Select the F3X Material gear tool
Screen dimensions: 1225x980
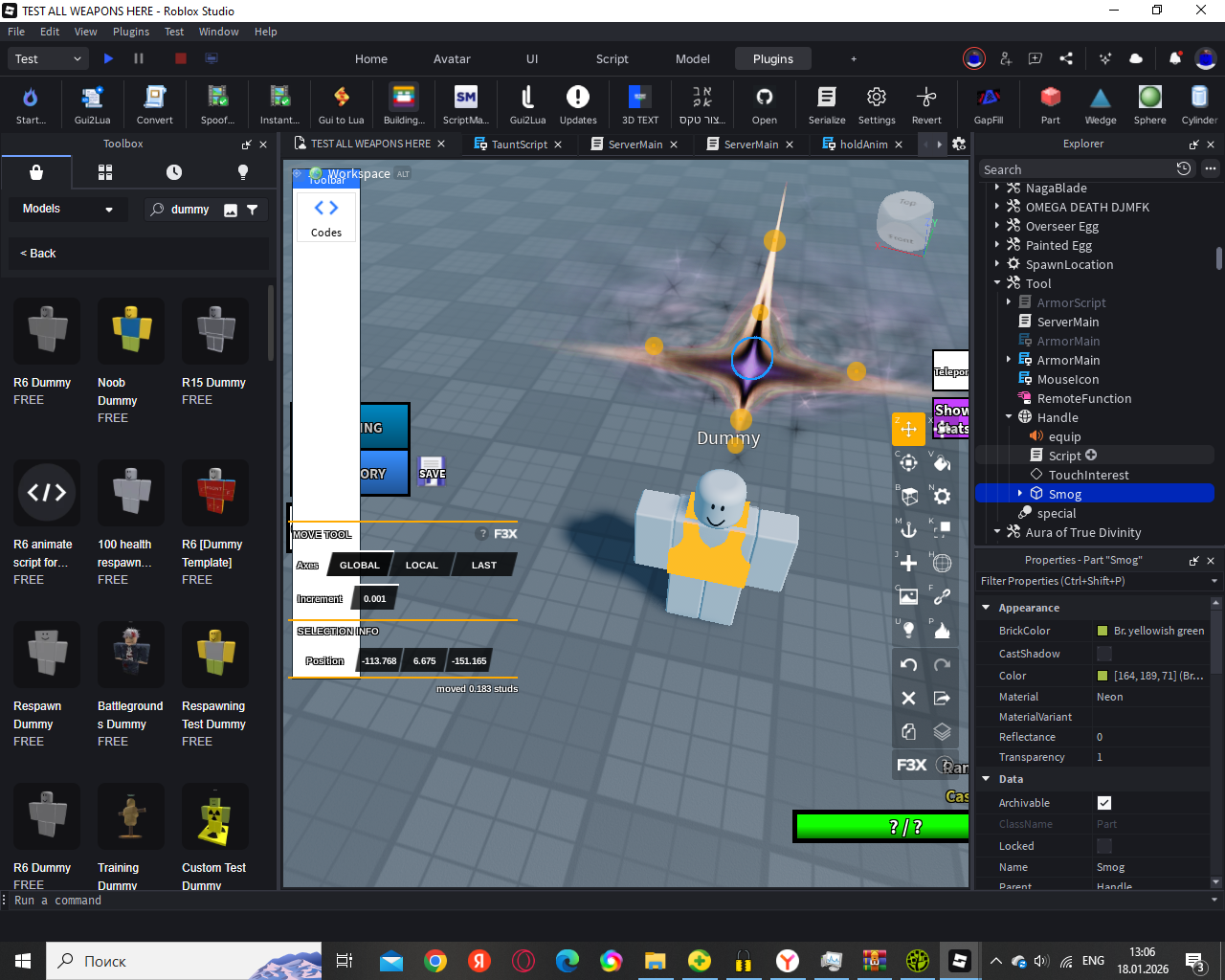pyautogui.click(x=942, y=497)
